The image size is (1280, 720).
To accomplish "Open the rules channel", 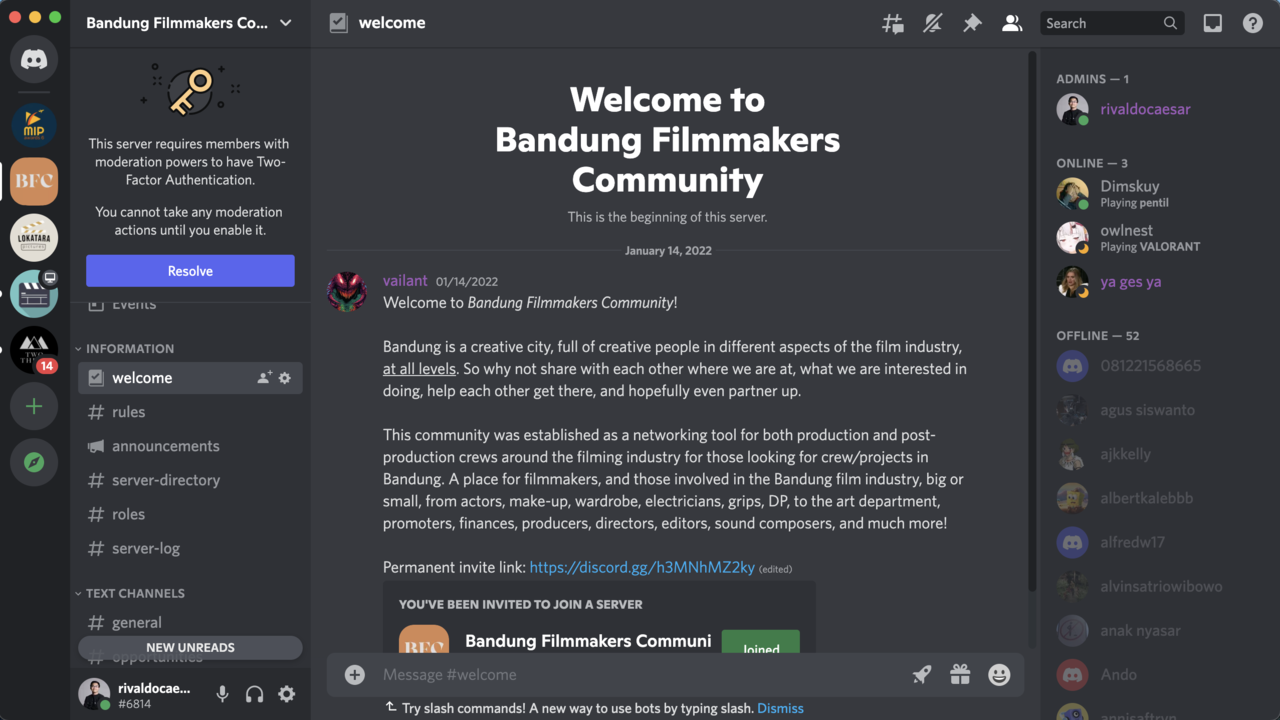I will point(190,412).
